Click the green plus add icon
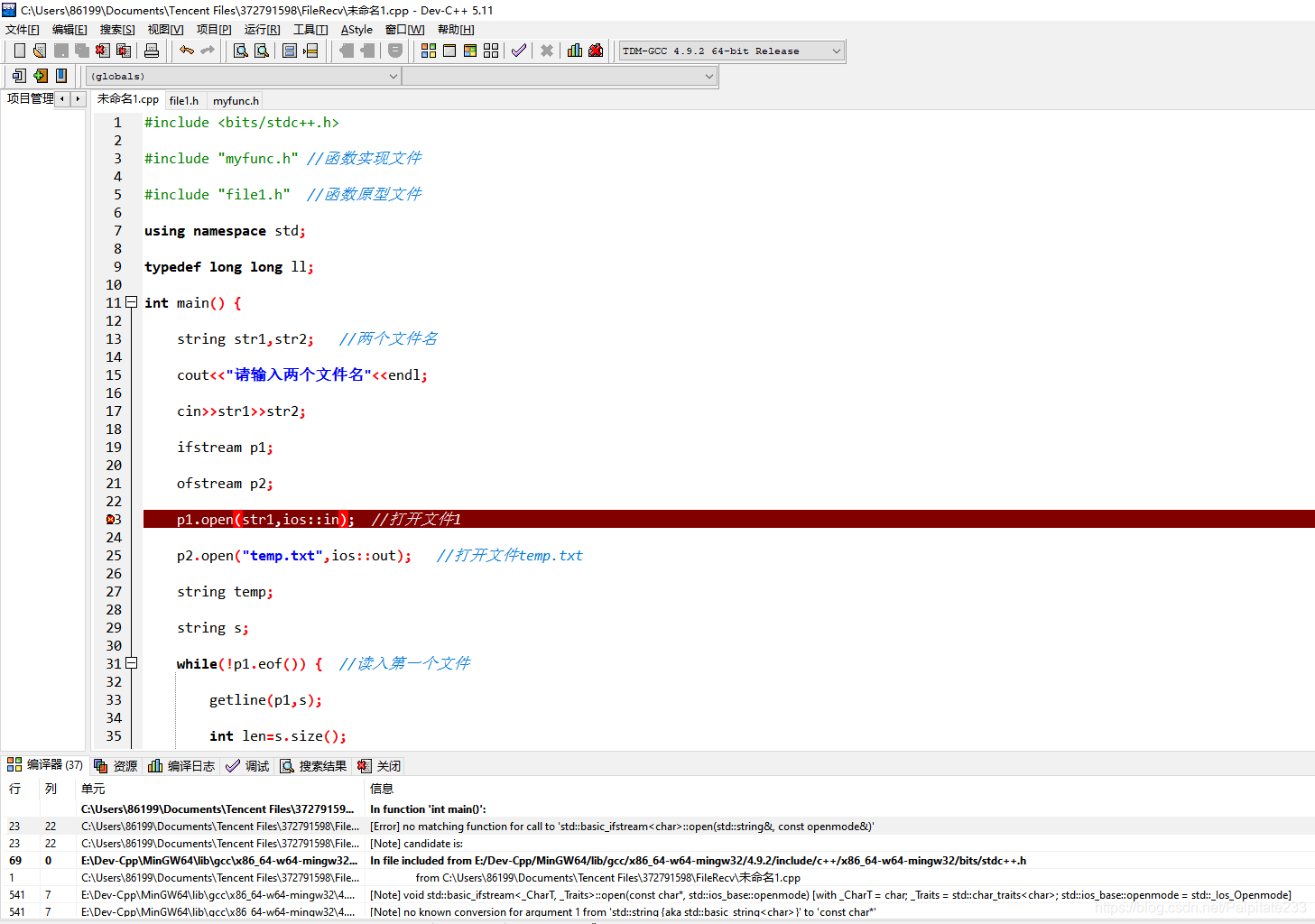 [x=41, y=76]
